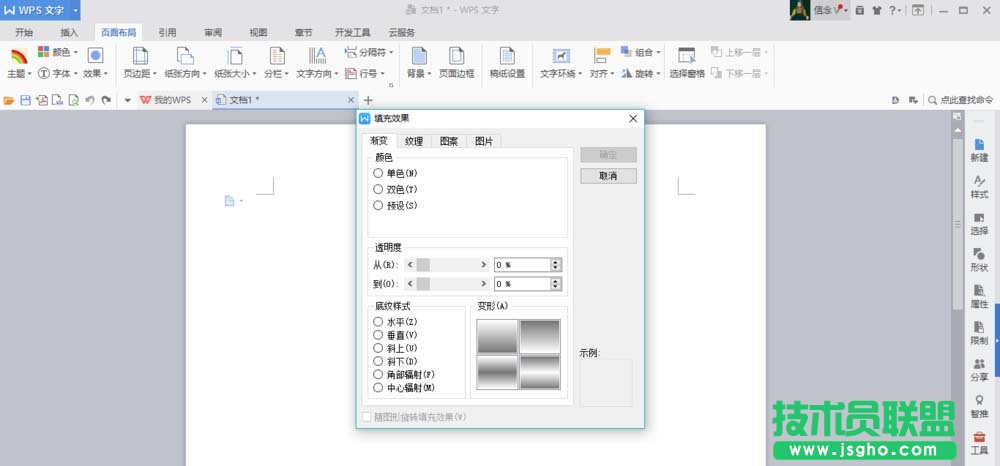Open the Colors (颜色) scheme icon

[43, 52]
